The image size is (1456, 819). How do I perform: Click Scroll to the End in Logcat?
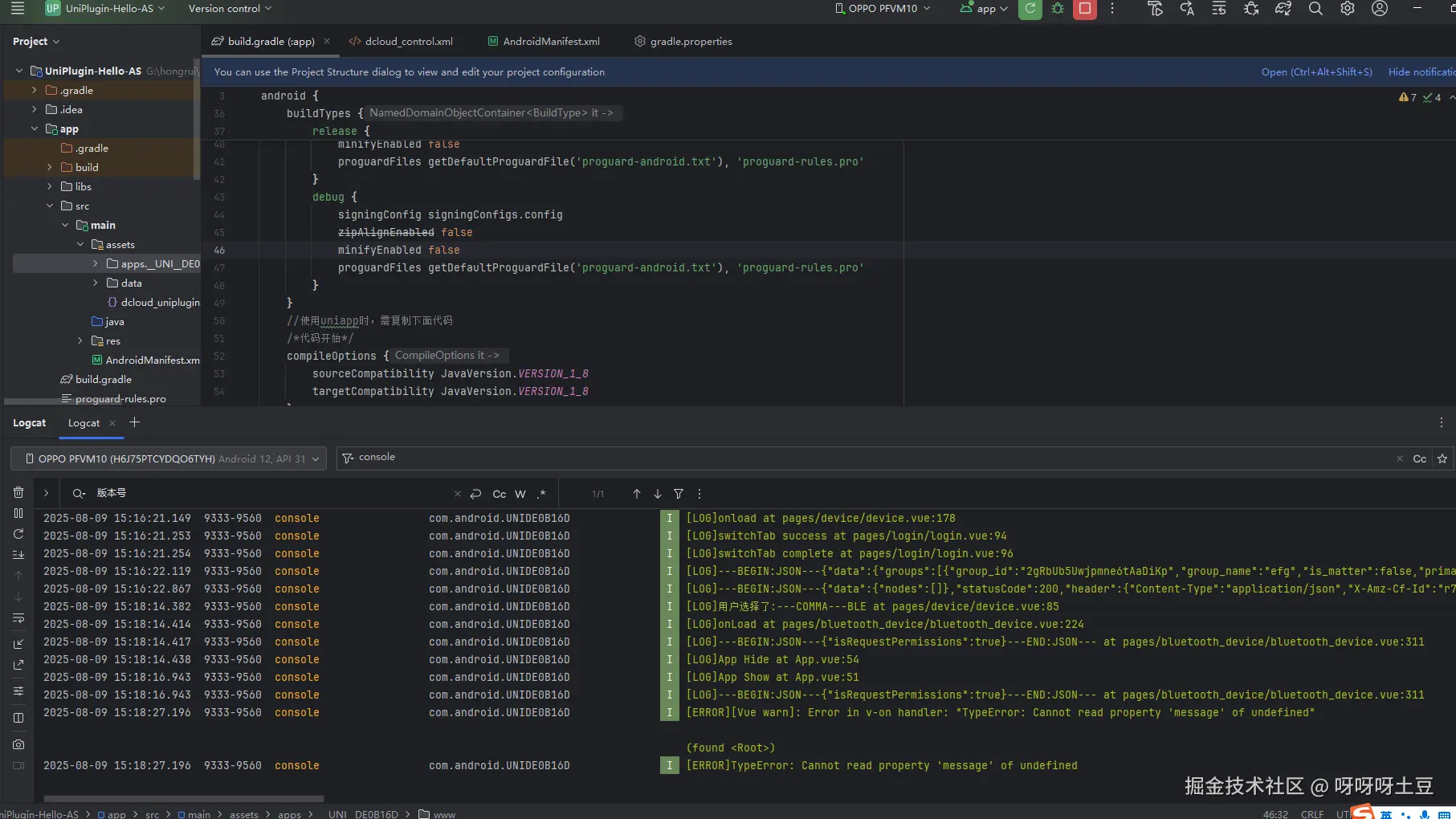18,555
